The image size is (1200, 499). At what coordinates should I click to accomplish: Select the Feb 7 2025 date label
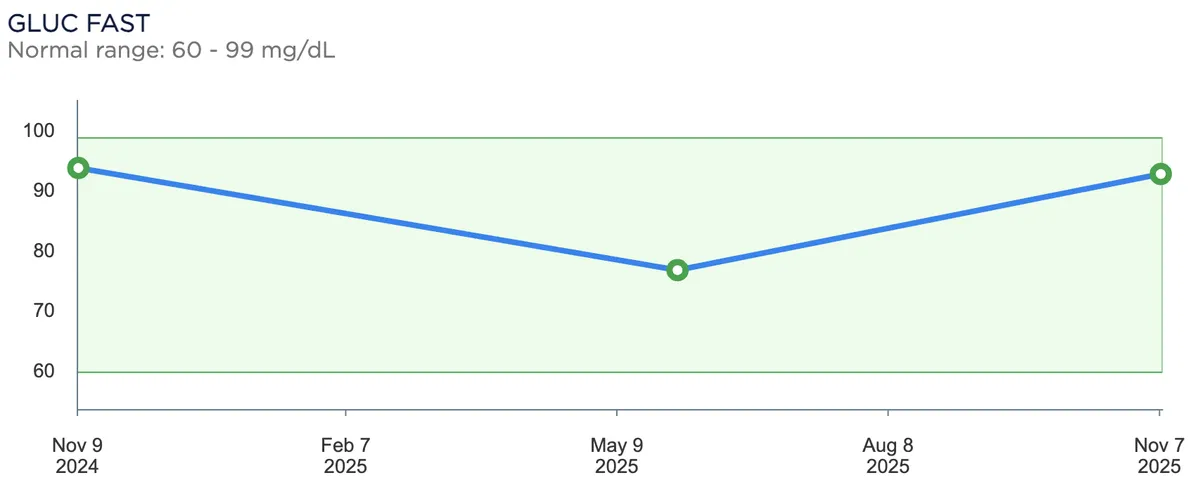(345, 454)
